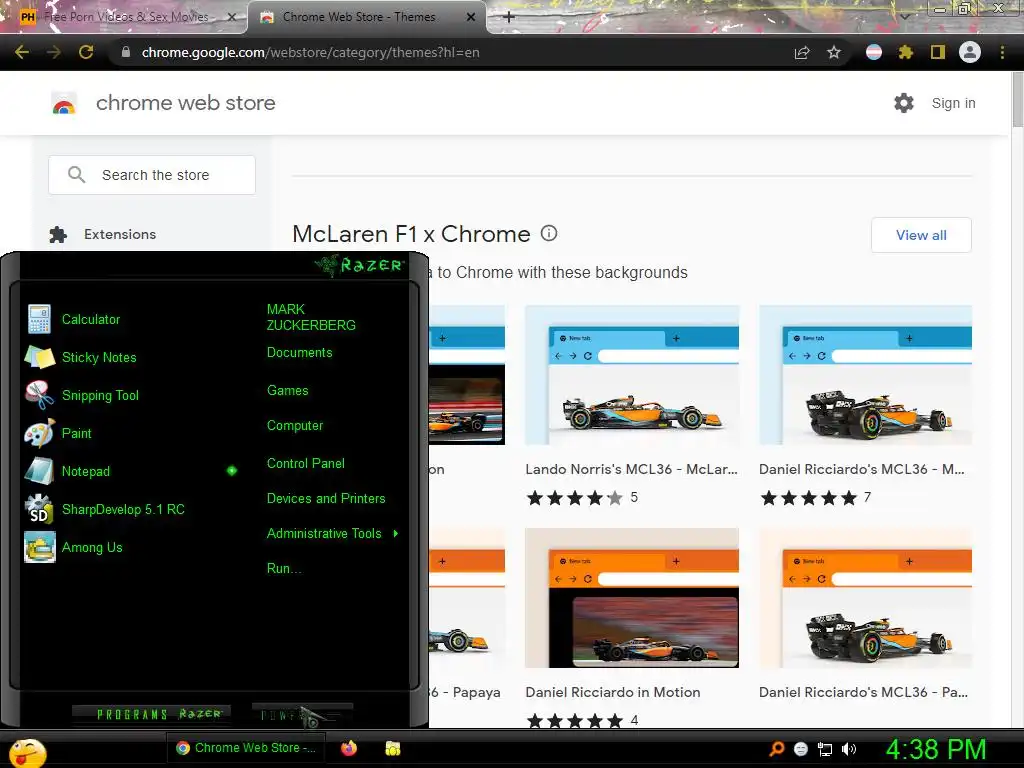
Task: Open the Chrome three-dot menu
Action: [1002, 52]
